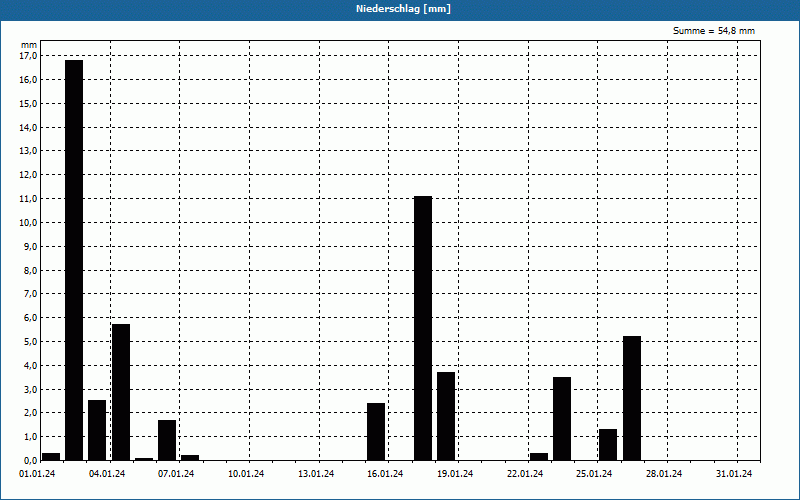
Task: Select the date label "16.01.24"
Action: pos(385,474)
